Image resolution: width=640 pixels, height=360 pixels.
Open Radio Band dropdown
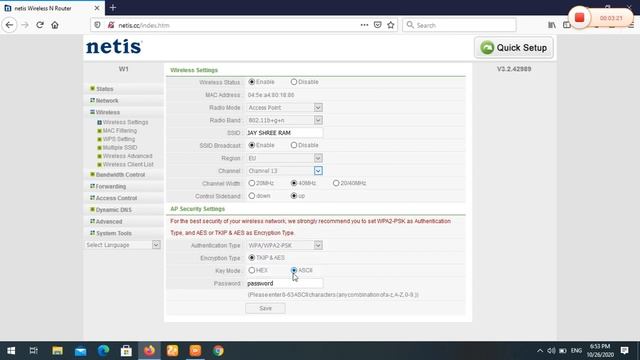coord(284,120)
